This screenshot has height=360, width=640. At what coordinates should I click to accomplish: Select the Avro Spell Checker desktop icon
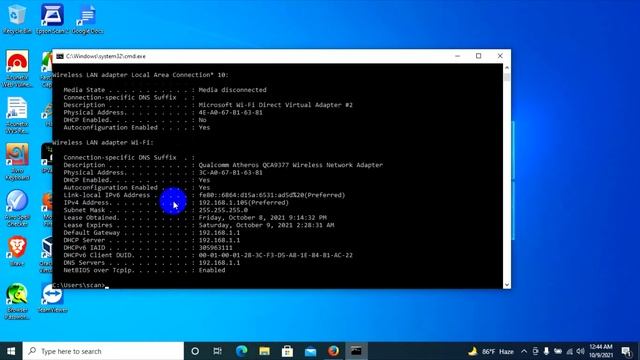pyautogui.click(x=17, y=208)
